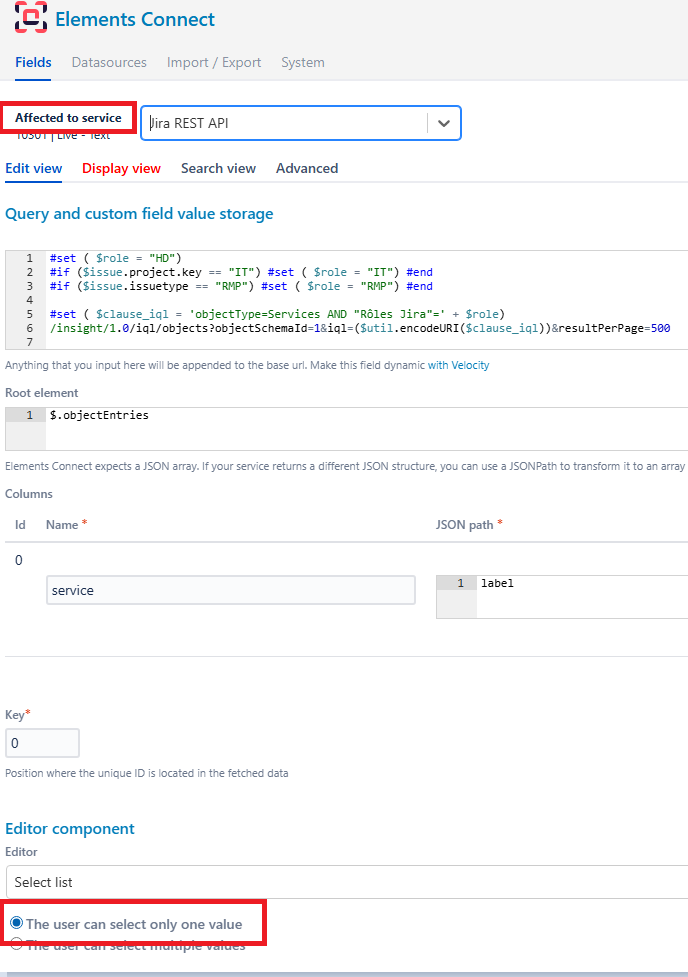This screenshot has height=977, width=688.
Task: Open the System tab
Action: click(x=302, y=62)
